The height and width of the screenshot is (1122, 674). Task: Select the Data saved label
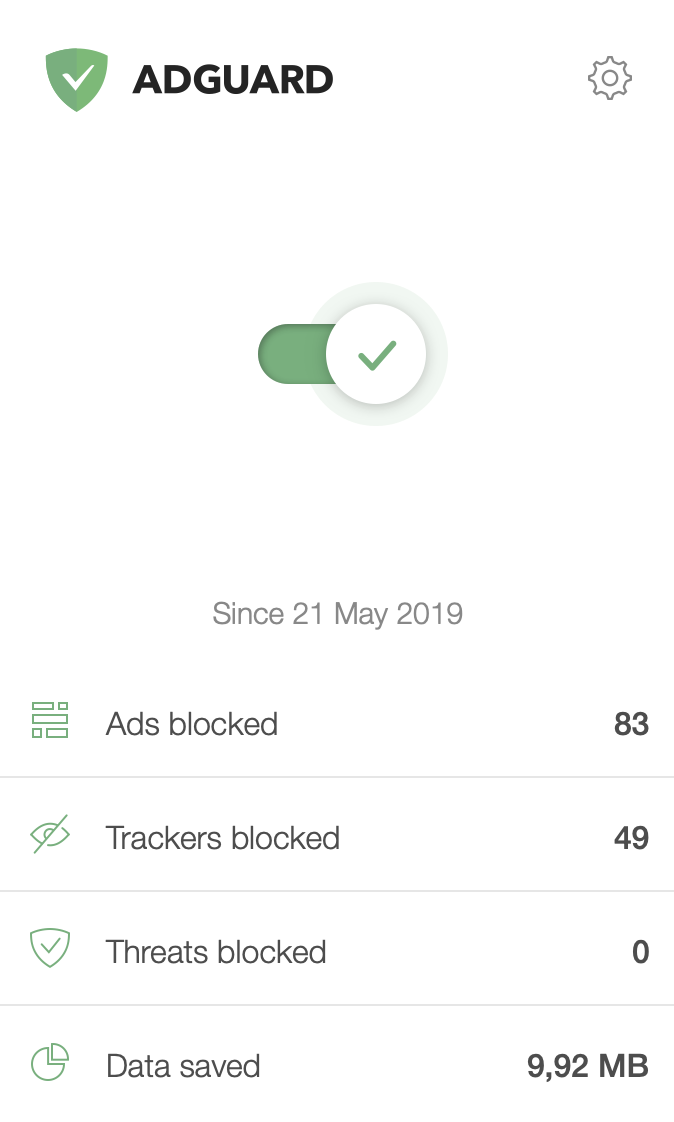183,1065
